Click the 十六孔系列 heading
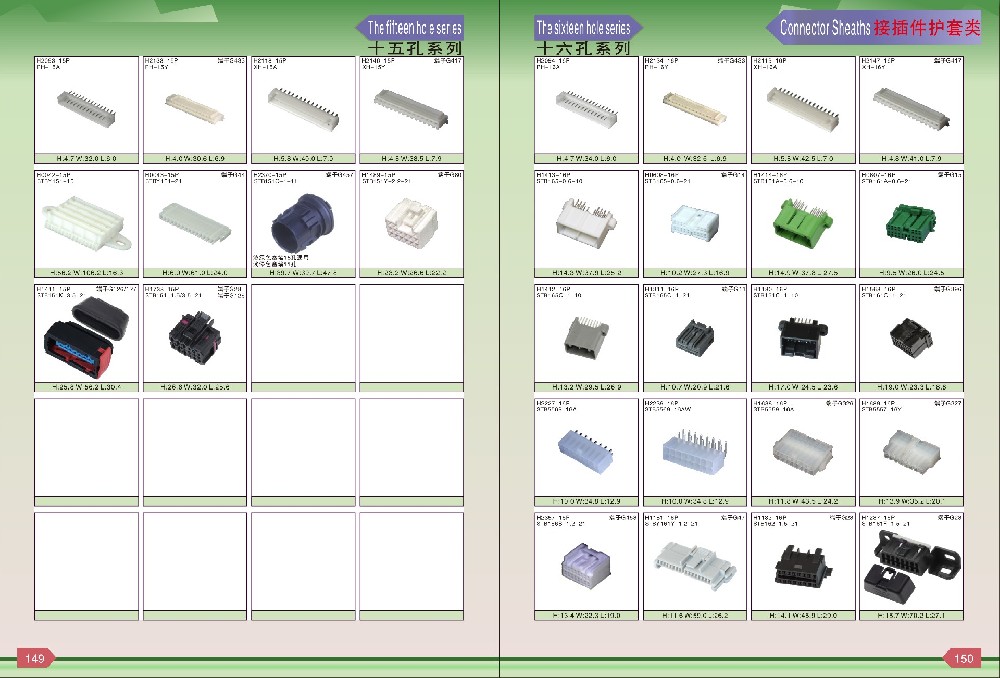 tap(583, 48)
